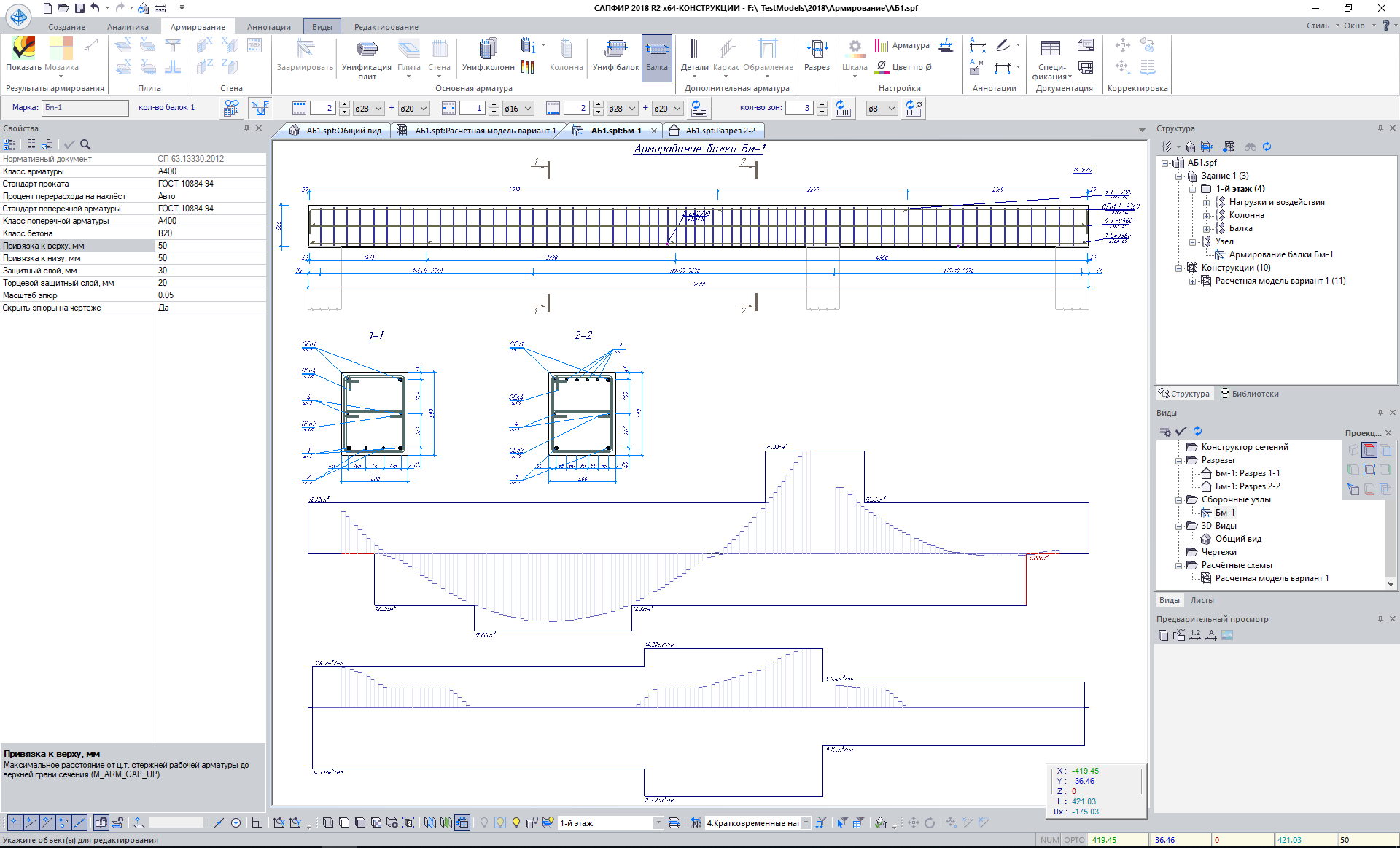Collapse the Конструкции (10) tree node
The image size is (1400, 848).
point(1178,268)
